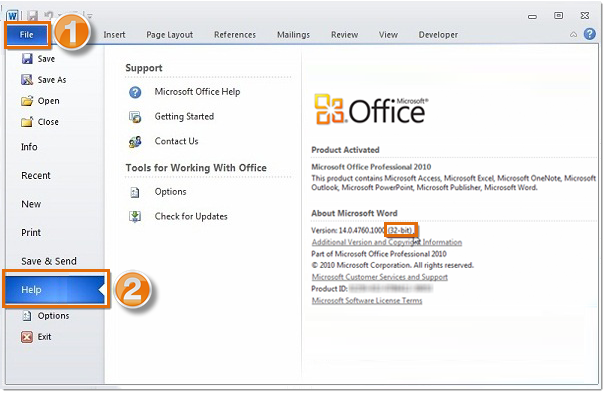Click Microsoft Office Professional 2010 product name
Image resolution: width=606 pixels, height=394 pixels.
point(371,167)
